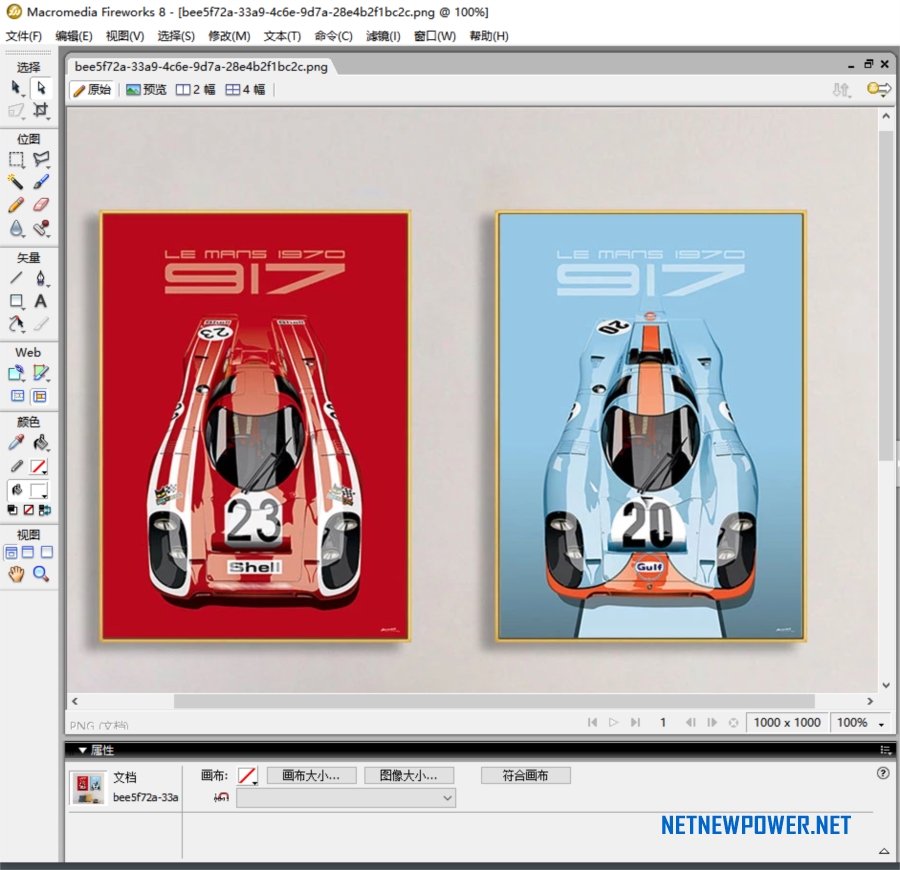This screenshot has width=900, height=870.
Task: Switch to the 4 幅 (4-Up) view
Action: tap(246, 90)
